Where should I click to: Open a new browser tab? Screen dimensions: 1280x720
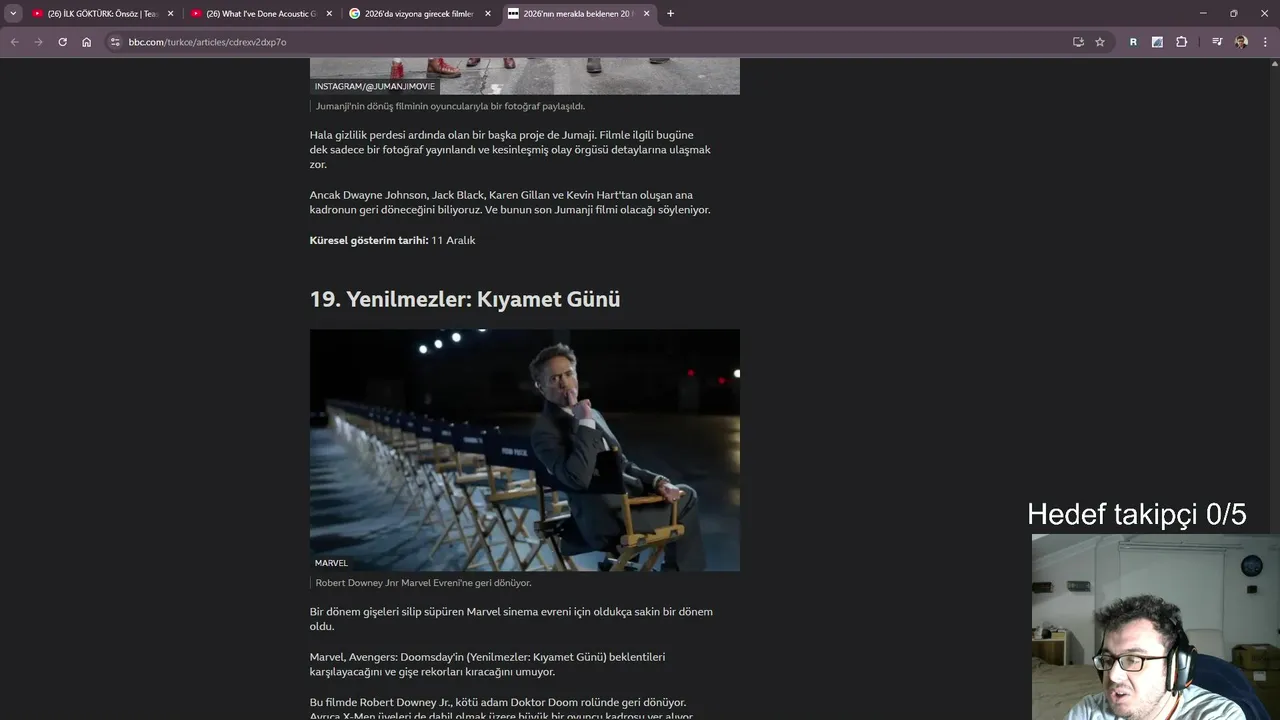(670, 13)
